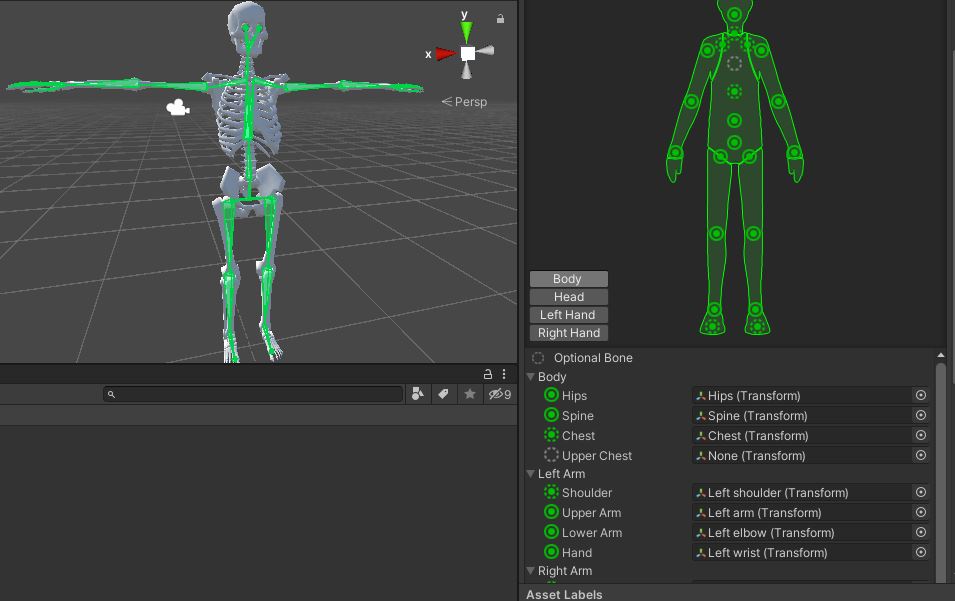Open object picker for Left elbow field

921,532
